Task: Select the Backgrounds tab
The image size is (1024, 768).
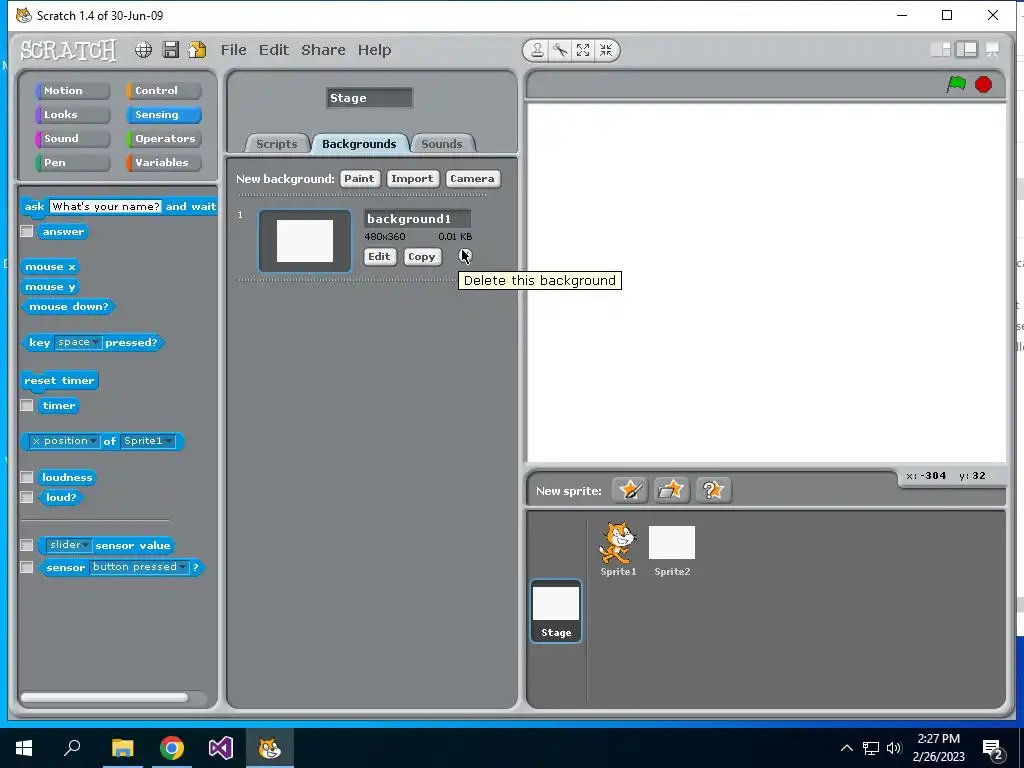Action: pos(359,144)
